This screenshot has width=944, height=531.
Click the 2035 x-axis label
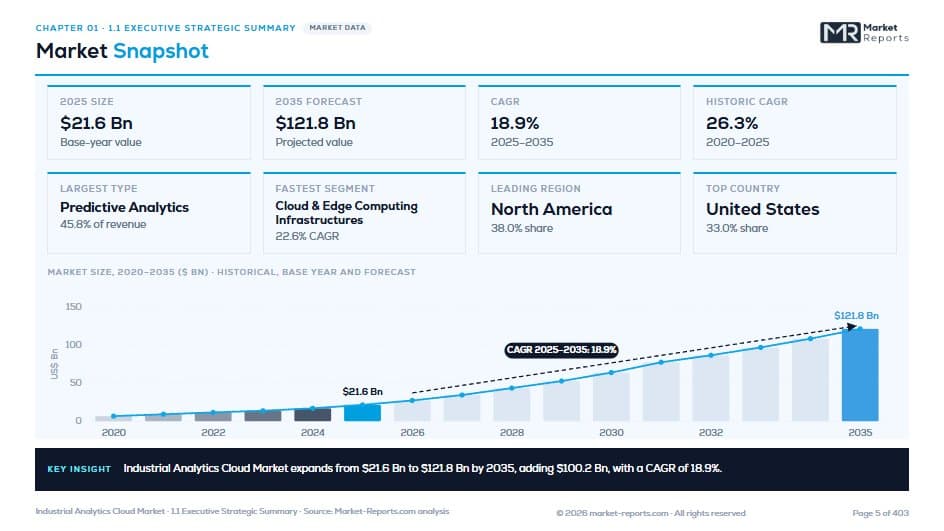click(x=860, y=432)
